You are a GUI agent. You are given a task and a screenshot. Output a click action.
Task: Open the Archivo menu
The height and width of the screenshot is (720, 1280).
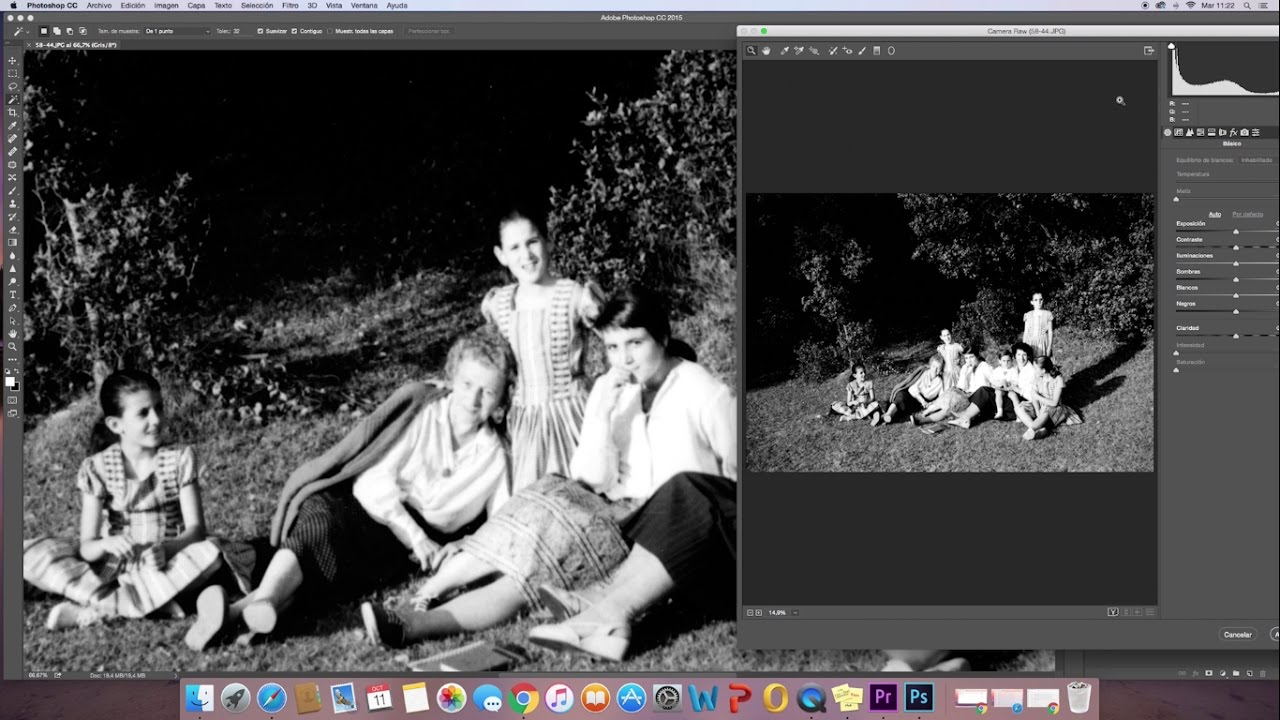99,5
